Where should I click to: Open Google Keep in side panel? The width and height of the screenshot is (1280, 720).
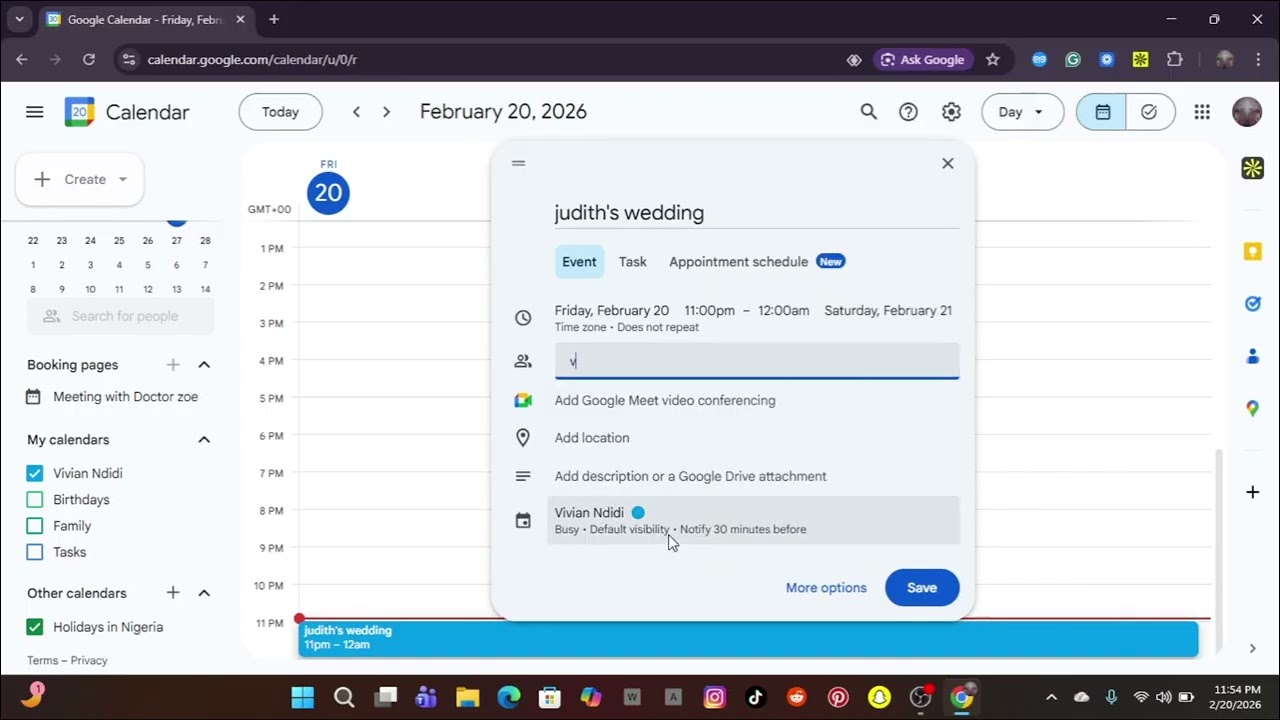(x=1252, y=252)
